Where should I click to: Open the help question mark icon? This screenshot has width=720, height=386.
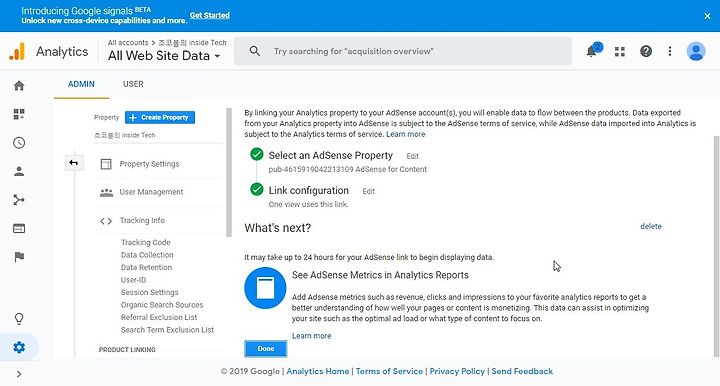coord(646,51)
